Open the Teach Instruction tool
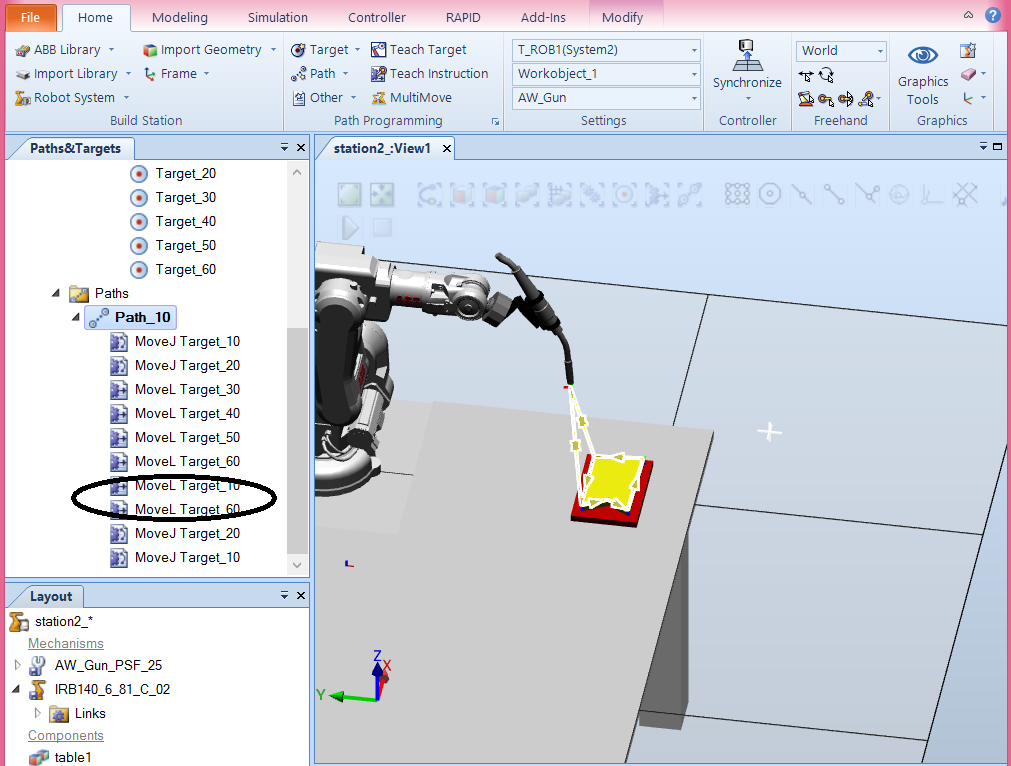 431,73
